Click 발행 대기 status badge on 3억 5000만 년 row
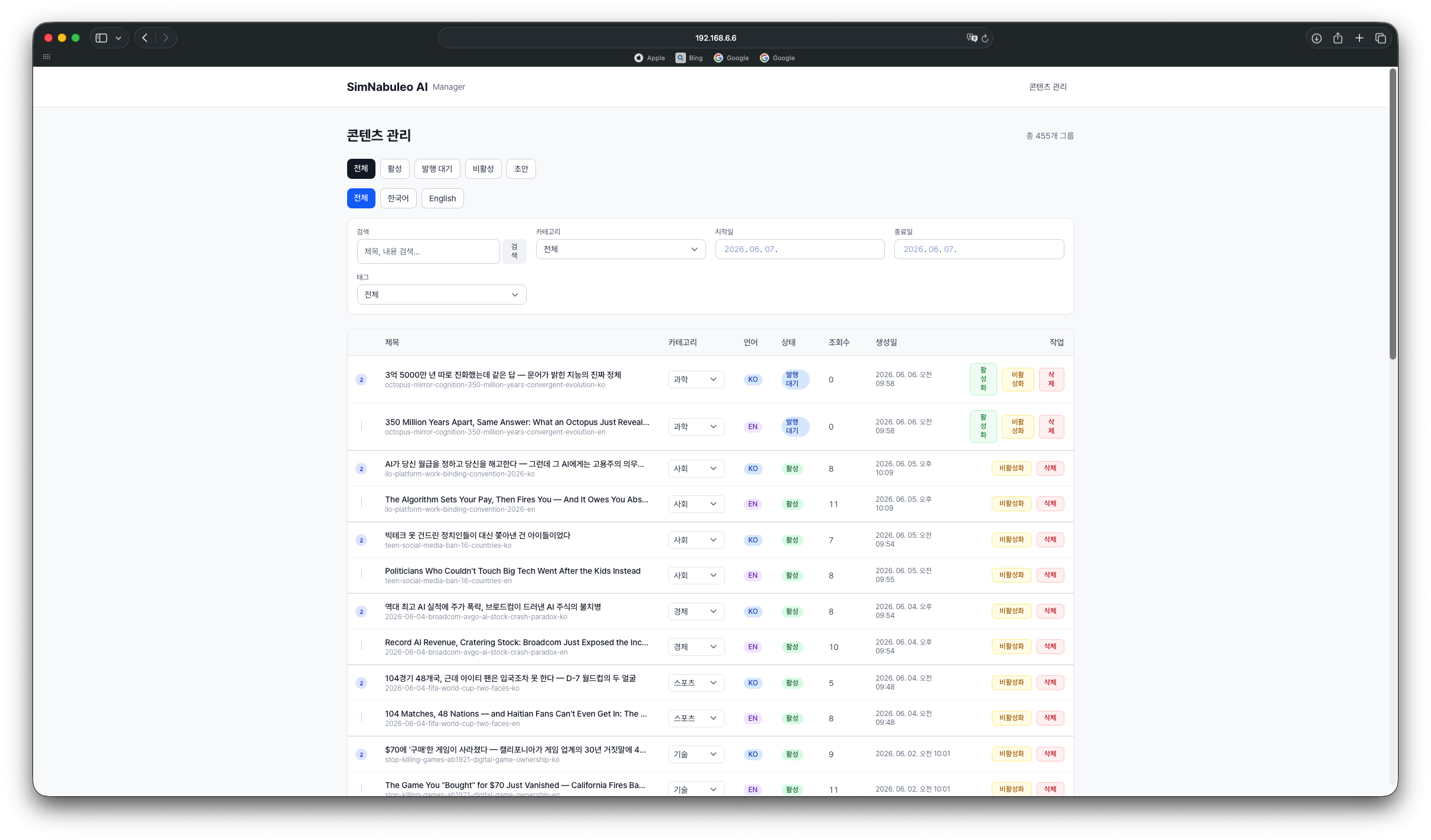This screenshot has width=1431, height=840. pyautogui.click(x=795, y=380)
